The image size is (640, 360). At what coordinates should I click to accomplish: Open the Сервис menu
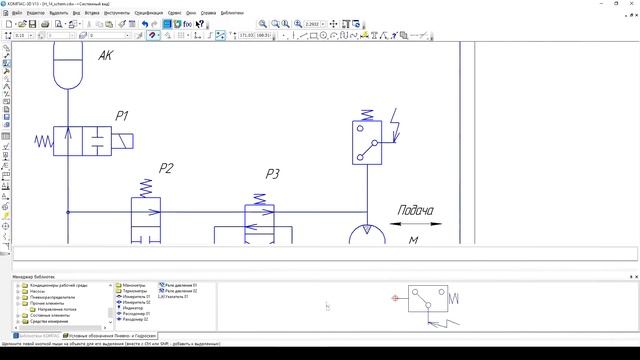[x=174, y=13]
